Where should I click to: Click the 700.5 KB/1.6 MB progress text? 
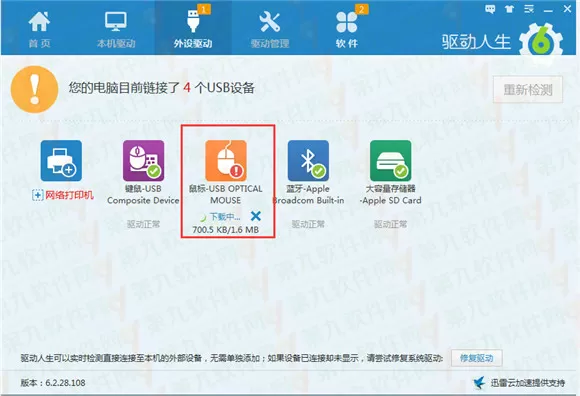(226, 230)
